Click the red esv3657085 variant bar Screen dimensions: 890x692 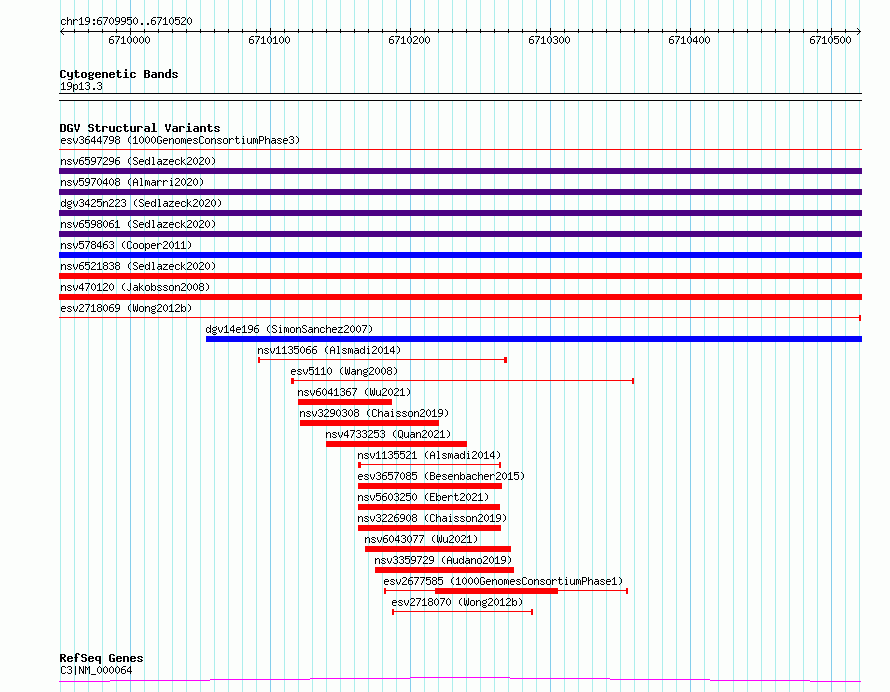pyautogui.click(x=430, y=486)
